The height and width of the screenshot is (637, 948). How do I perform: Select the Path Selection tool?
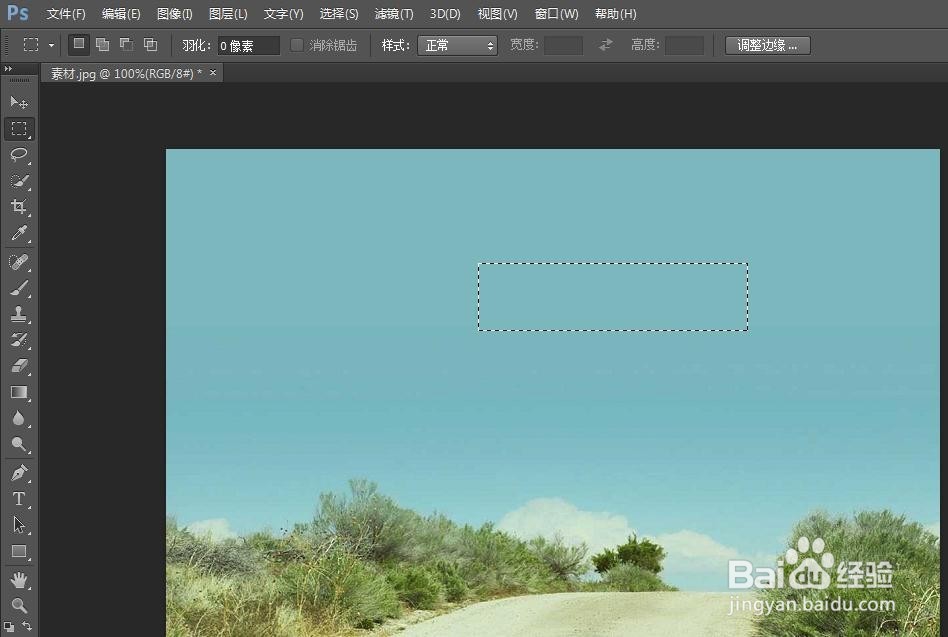[x=19, y=525]
